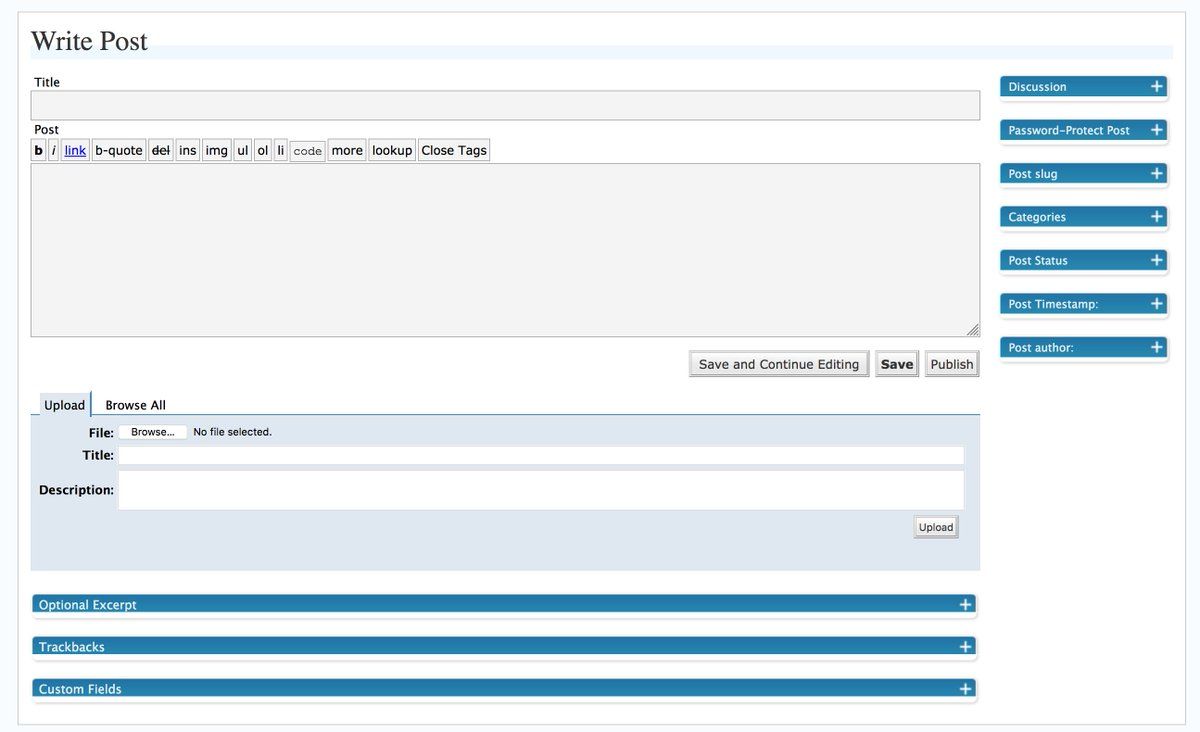Expand the Post Status panel
Viewport: 1200px width, 732px height.
(x=1156, y=260)
